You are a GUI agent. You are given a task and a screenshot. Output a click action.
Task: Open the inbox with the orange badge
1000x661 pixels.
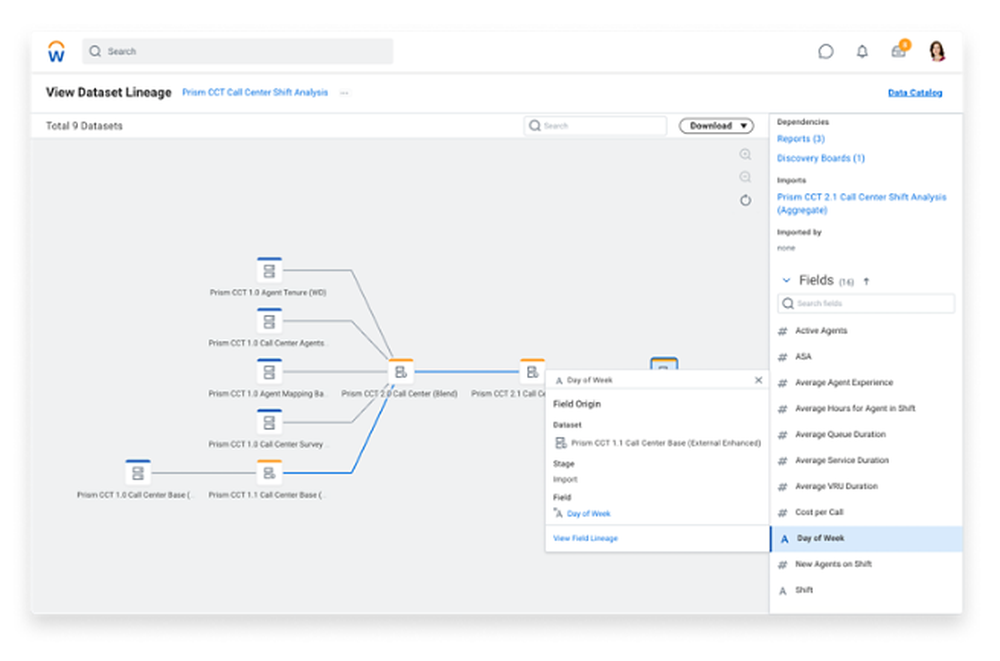899,51
